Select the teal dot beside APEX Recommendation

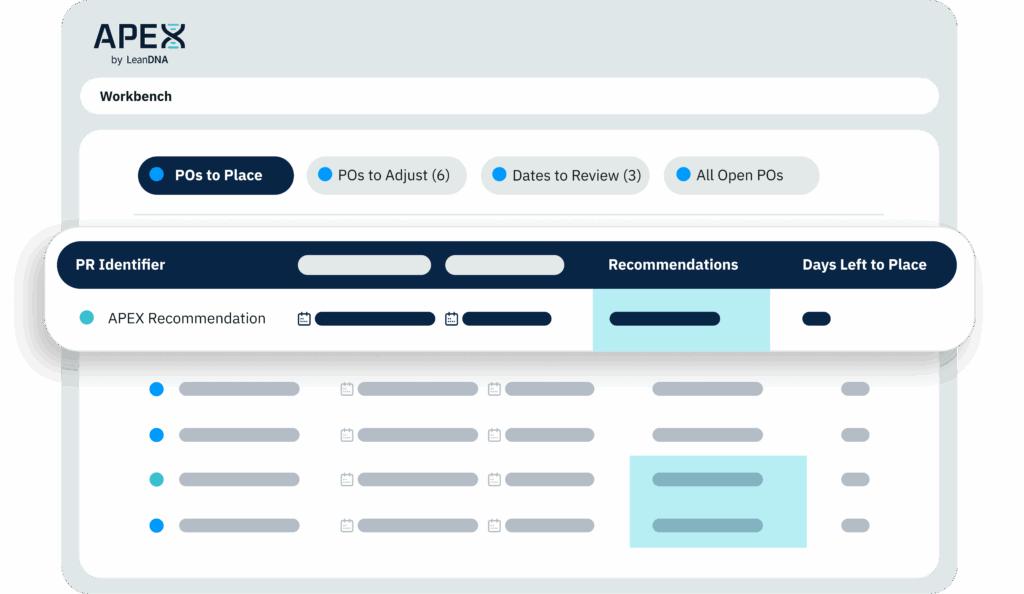(85, 318)
